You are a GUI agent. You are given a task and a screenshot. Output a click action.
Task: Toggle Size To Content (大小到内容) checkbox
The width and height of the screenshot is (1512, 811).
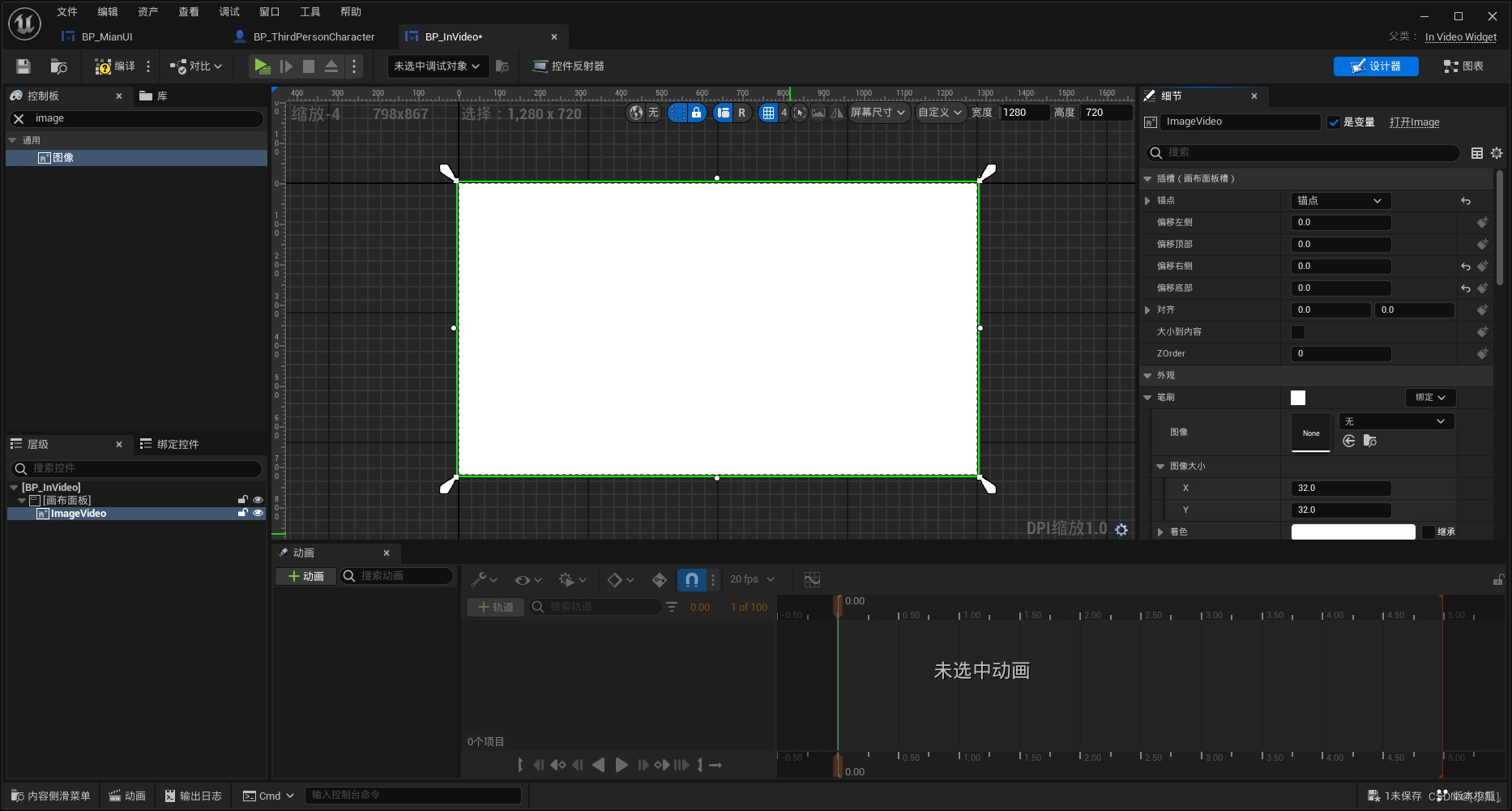coord(1298,332)
